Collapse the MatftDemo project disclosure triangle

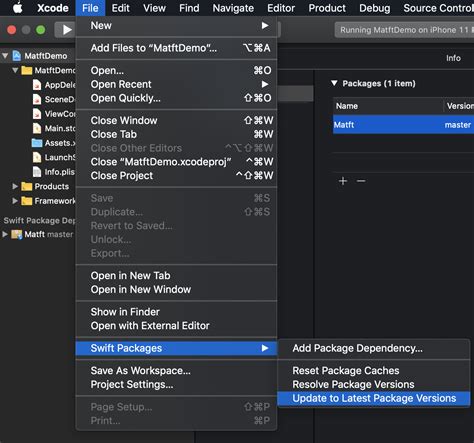5,56
